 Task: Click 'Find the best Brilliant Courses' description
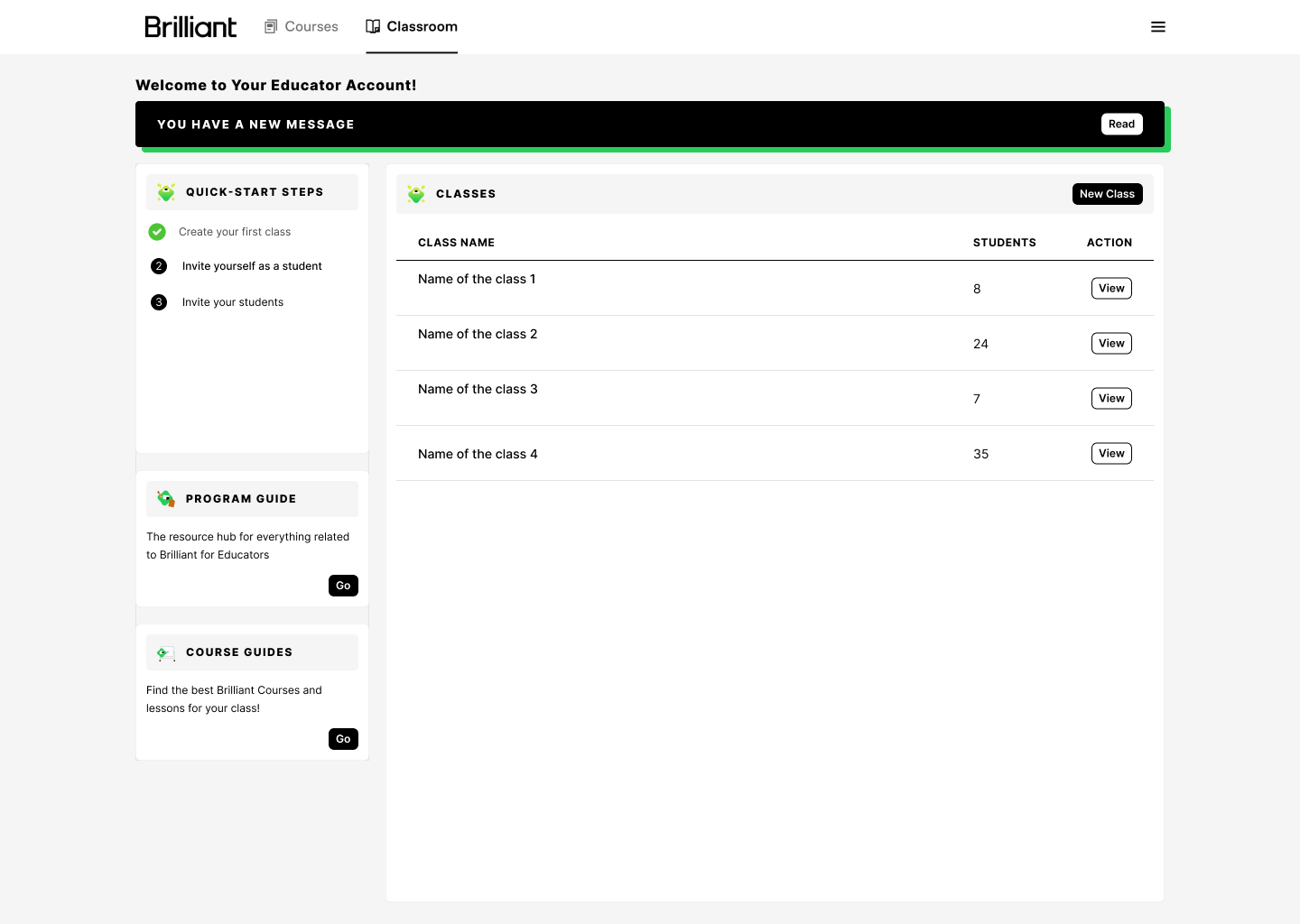click(234, 699)
